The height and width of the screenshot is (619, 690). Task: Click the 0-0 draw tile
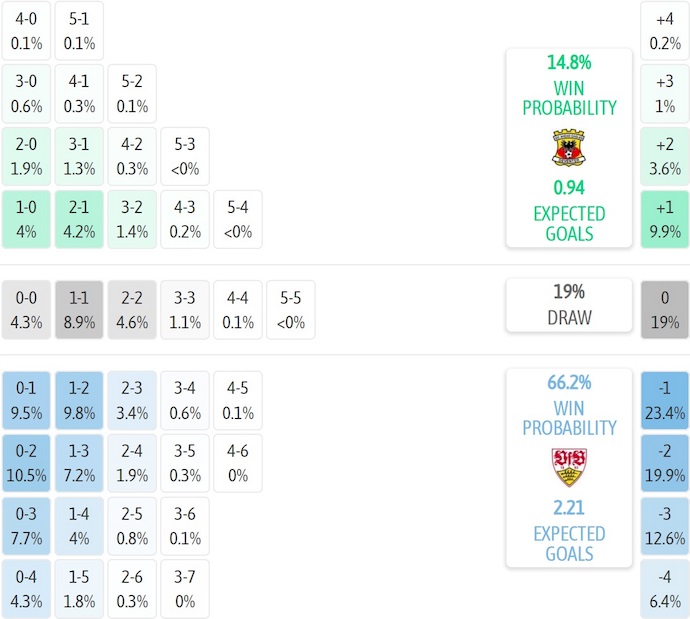pos(26,309)
